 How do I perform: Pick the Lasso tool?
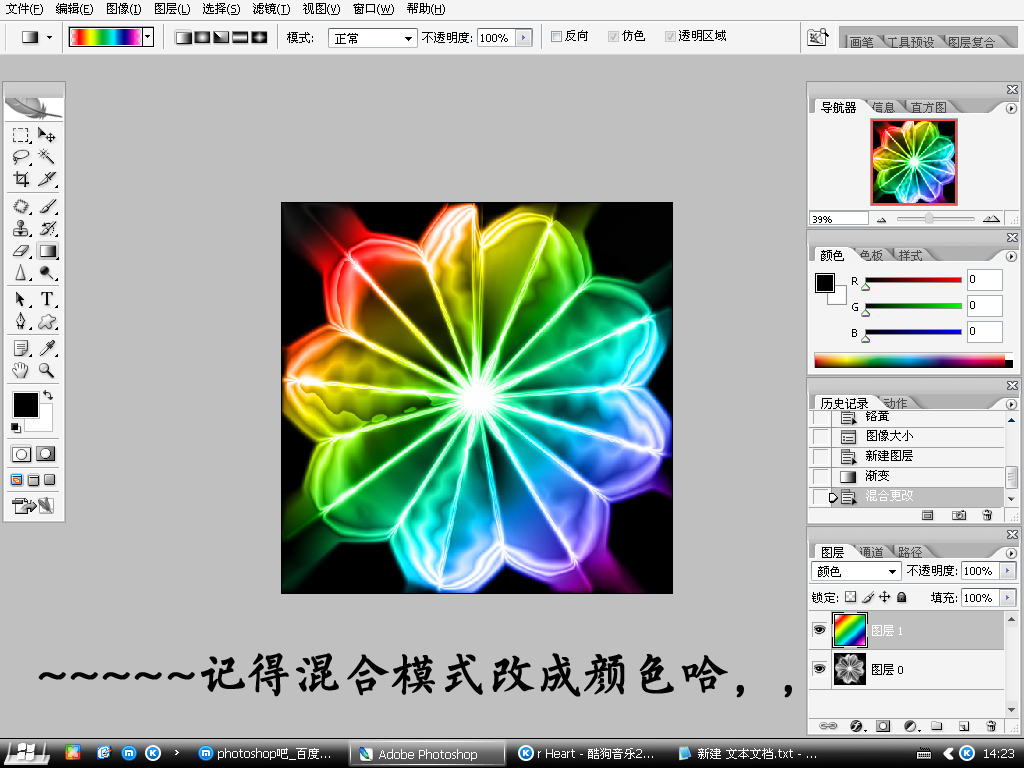(21, 157)
